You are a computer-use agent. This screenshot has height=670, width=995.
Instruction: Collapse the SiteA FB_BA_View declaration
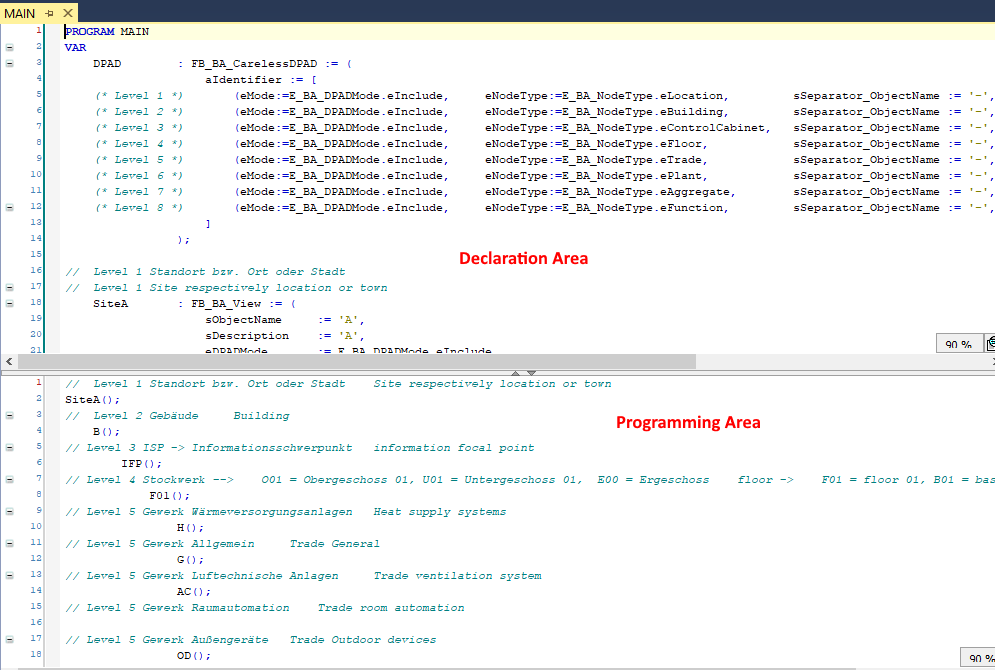pyautogui.click(x=10, y=303)
